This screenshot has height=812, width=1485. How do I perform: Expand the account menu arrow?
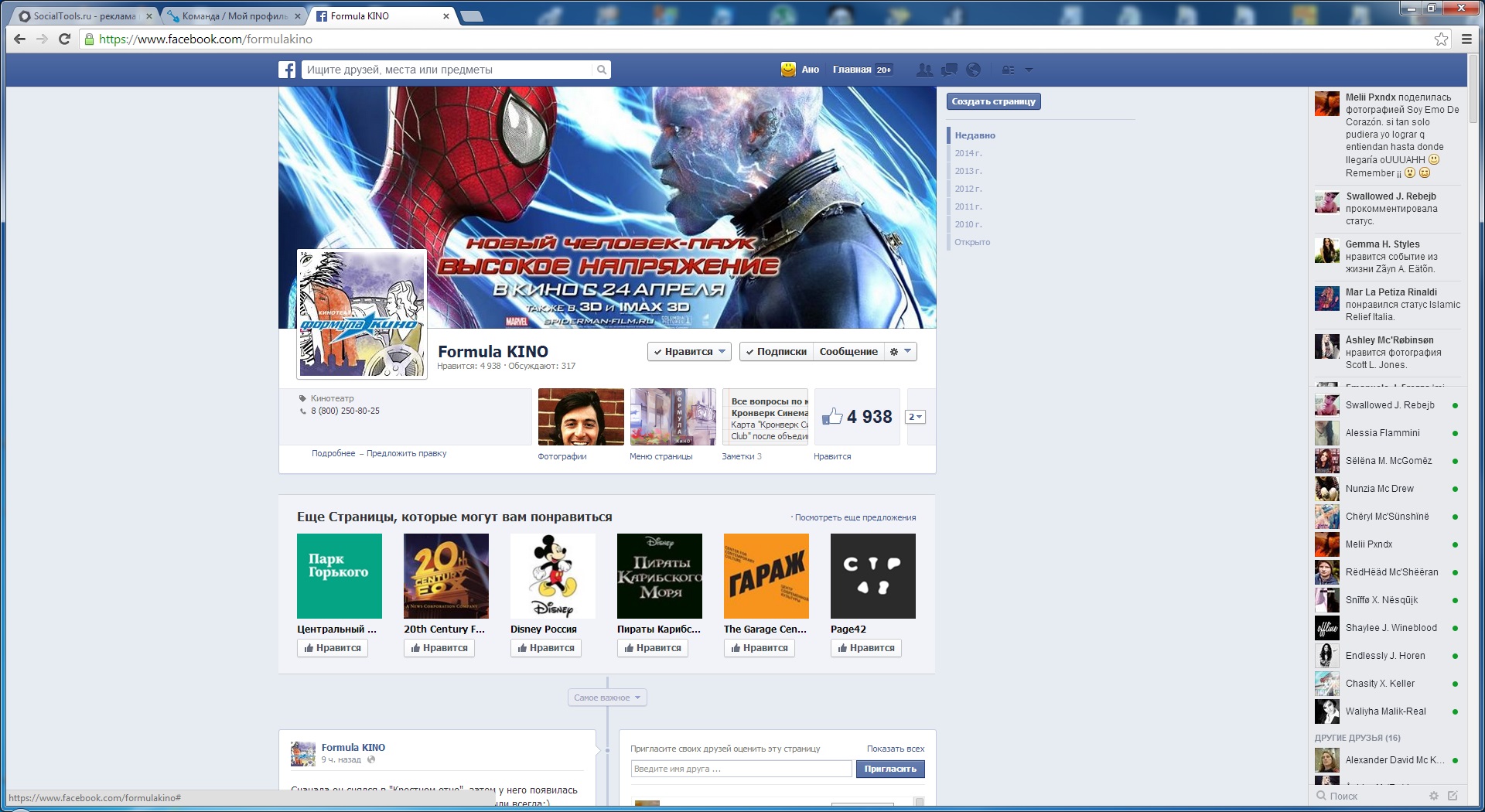click(x=1029, y=70)
